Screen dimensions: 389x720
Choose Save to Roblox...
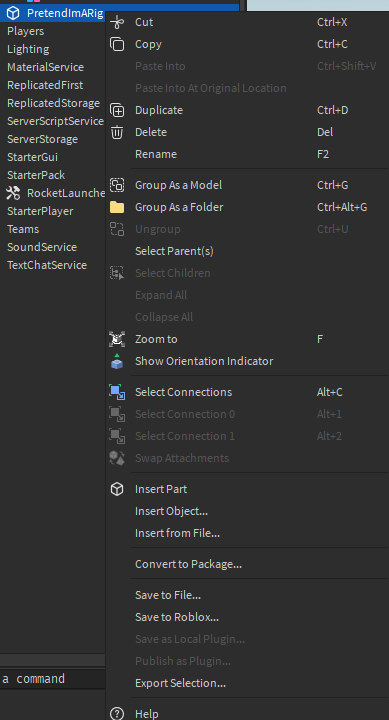pyautogui.click(x=248, y=617)
